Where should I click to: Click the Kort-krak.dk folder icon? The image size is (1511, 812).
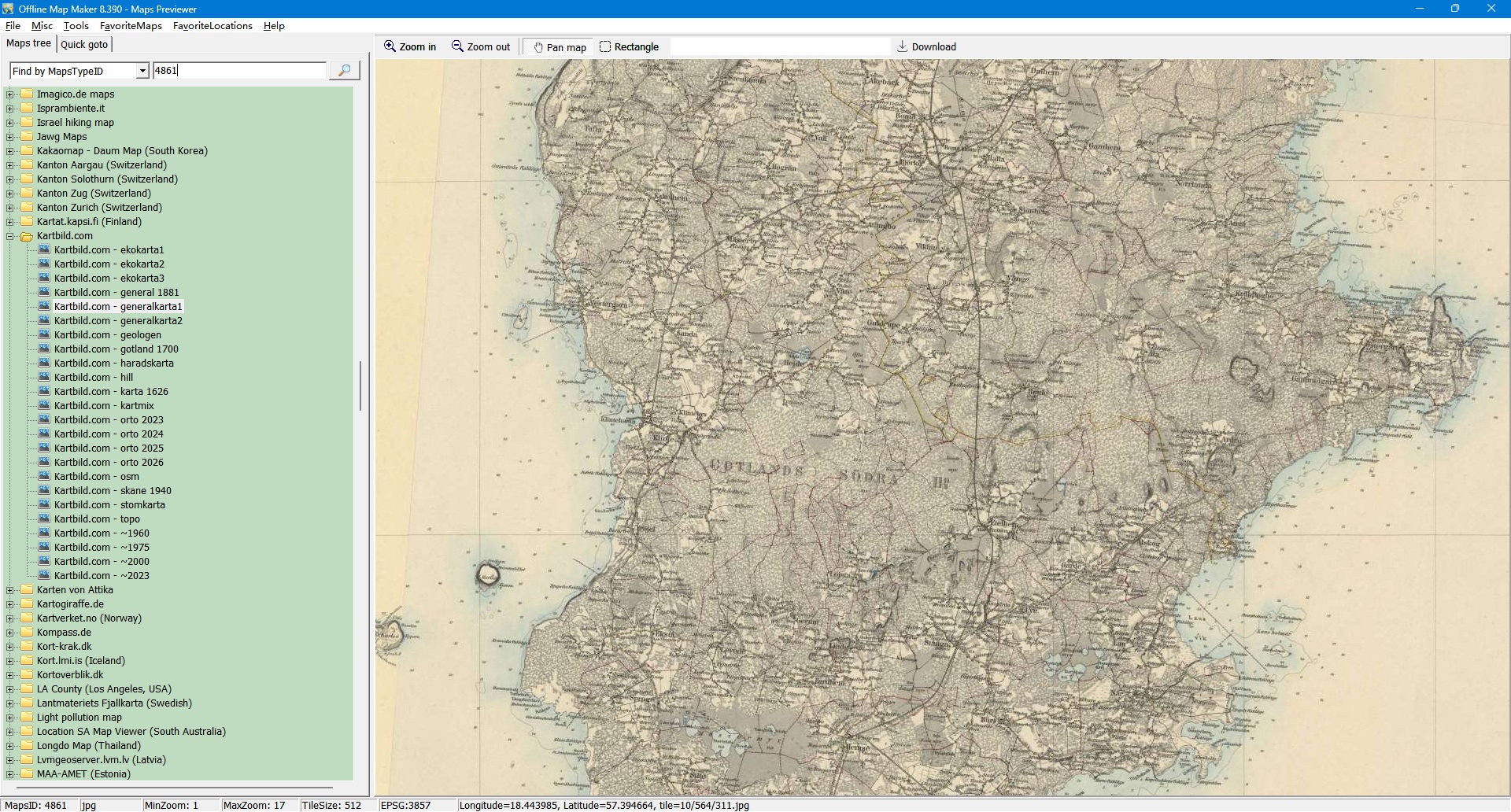[27, 646]
